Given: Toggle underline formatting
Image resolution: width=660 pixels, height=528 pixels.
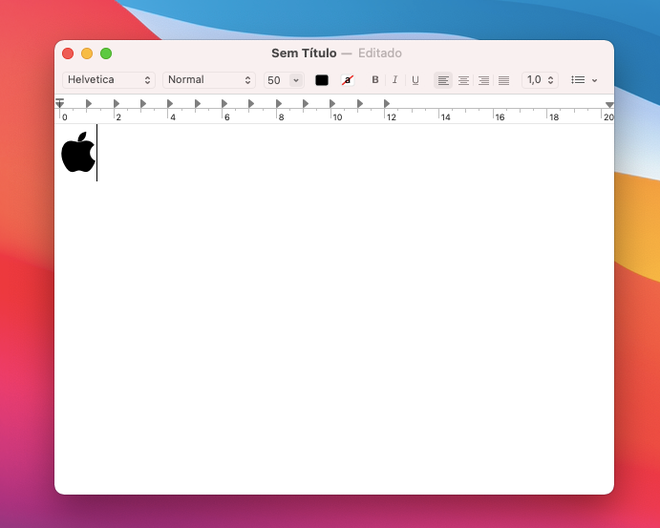Looking at the screenshot, I should [415, 80].
